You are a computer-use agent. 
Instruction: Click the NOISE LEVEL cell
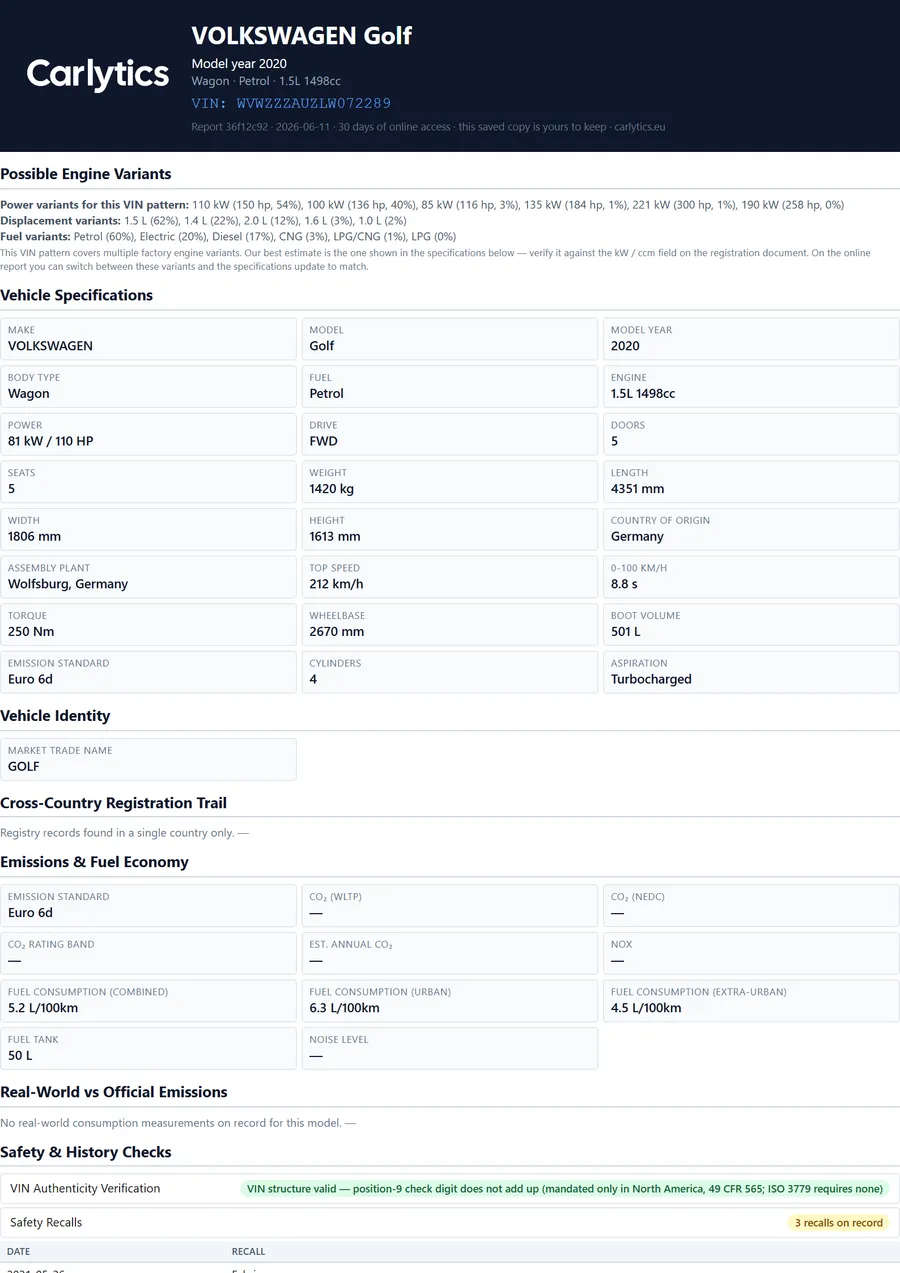(x=450, y=1048)
